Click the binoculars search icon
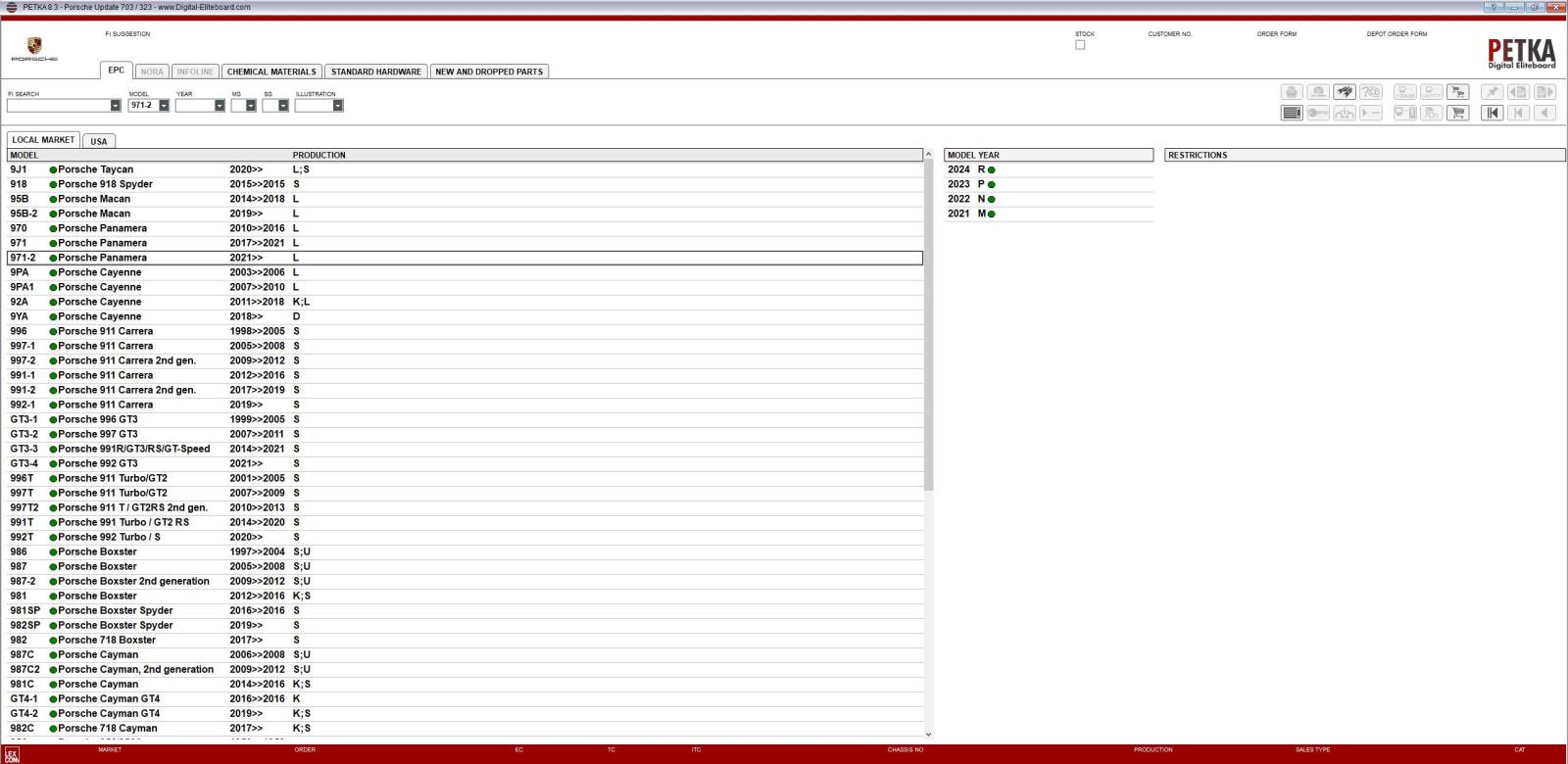 click(1345, 92)
